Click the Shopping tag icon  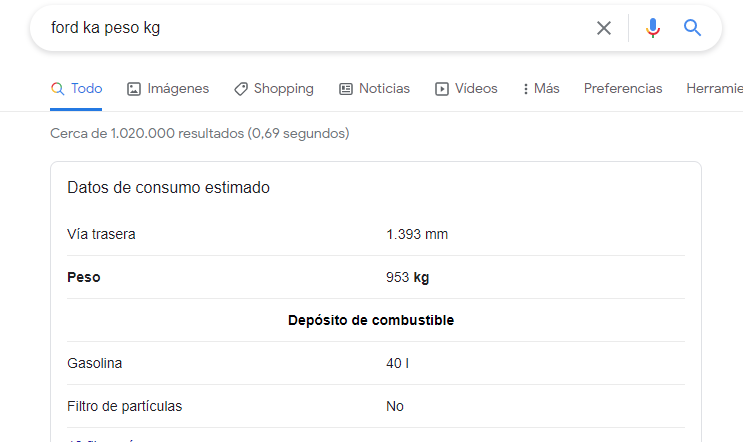coord(241,89)
